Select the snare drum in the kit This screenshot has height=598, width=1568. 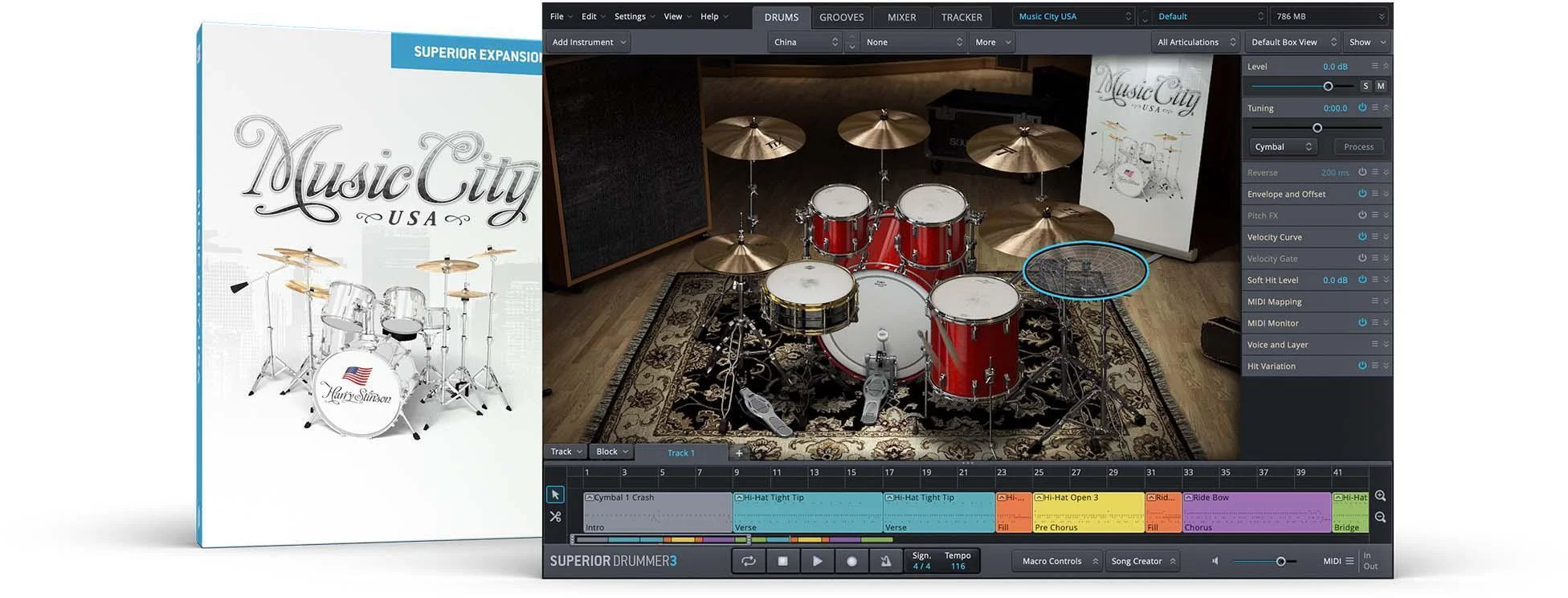(x=809, y=295)
